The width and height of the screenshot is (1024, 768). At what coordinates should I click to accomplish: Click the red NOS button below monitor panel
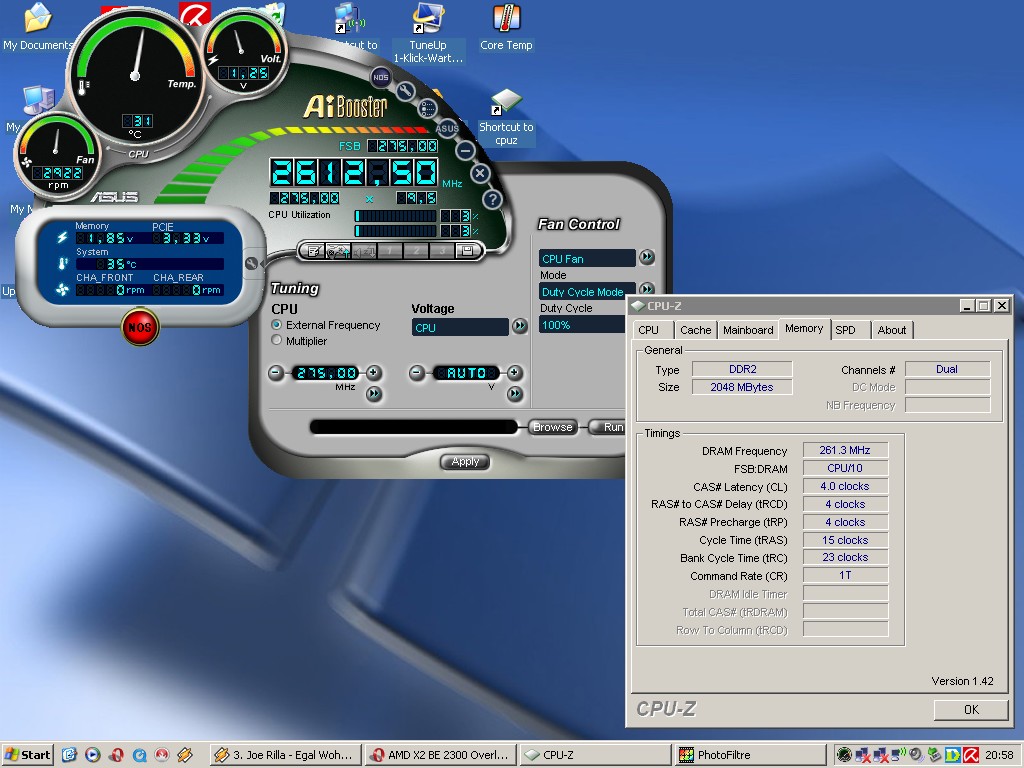140,327
